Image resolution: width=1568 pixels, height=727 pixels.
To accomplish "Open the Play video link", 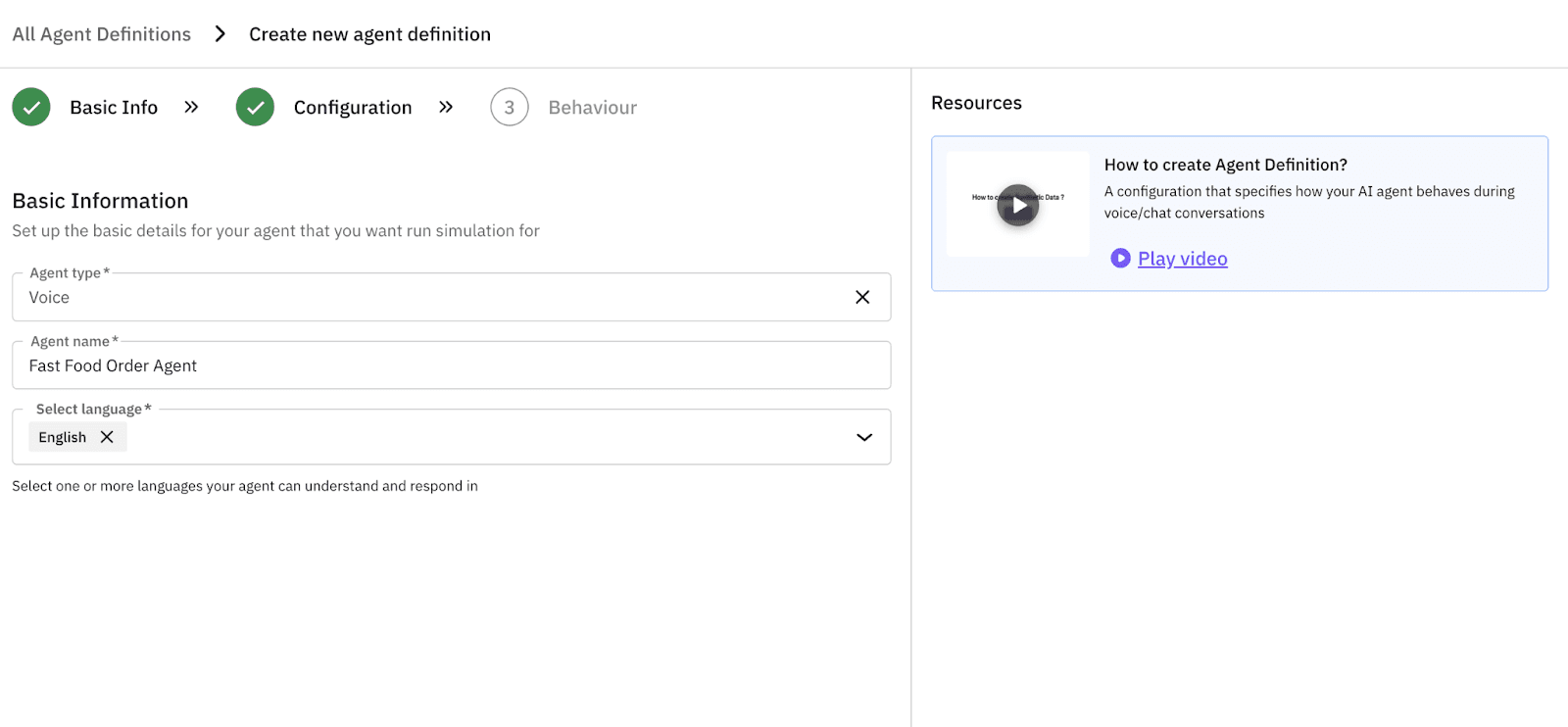I will coord(1183,259).
